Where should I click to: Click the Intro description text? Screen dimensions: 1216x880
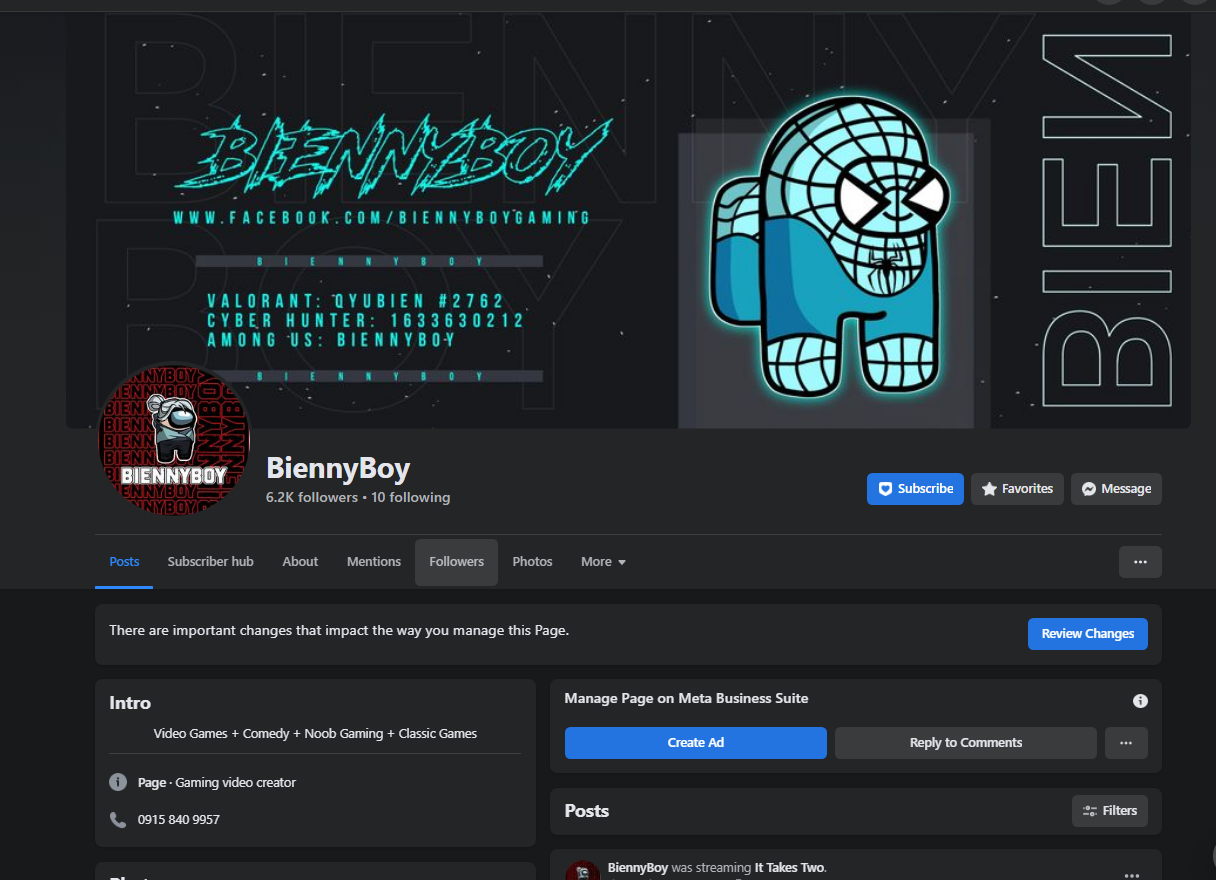tap(315, 733)
